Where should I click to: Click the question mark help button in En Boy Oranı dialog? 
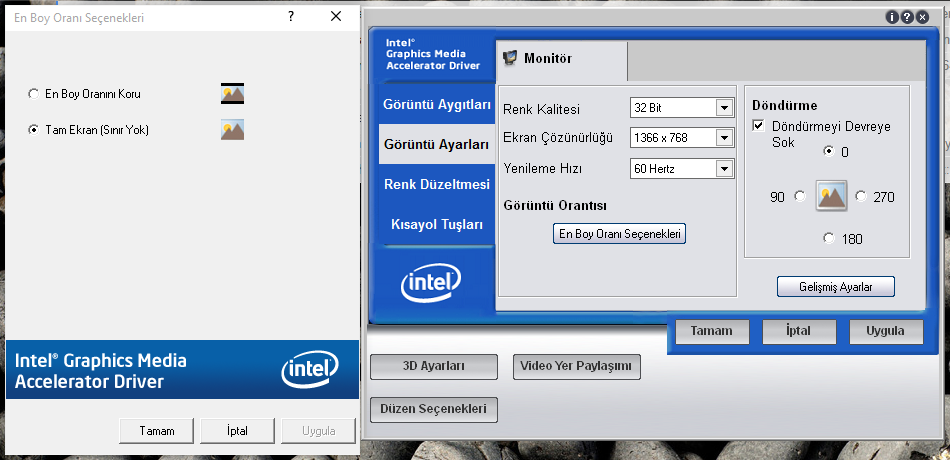click(x=291, y=17)
